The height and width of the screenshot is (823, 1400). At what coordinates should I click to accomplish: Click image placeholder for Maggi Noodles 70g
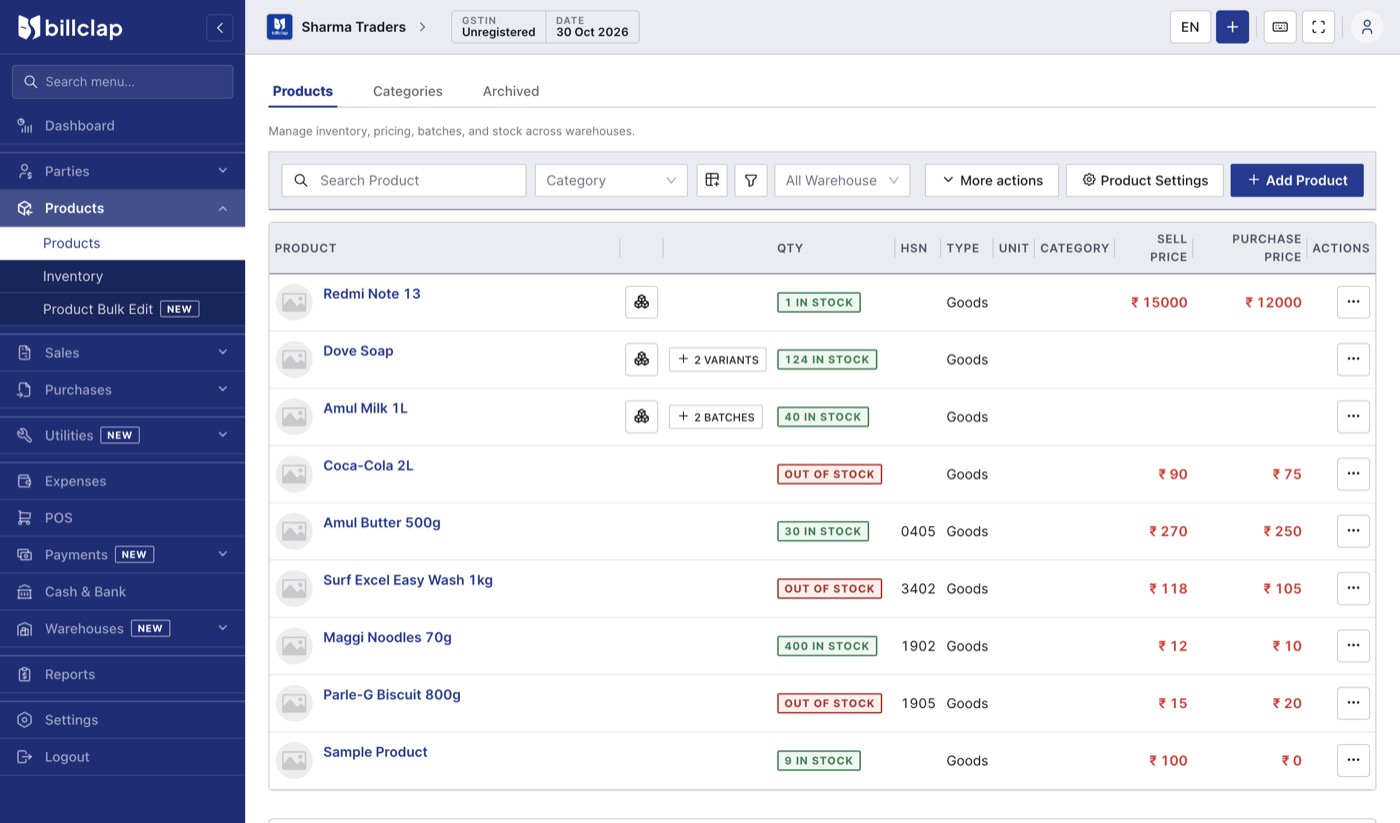point(294,646)
